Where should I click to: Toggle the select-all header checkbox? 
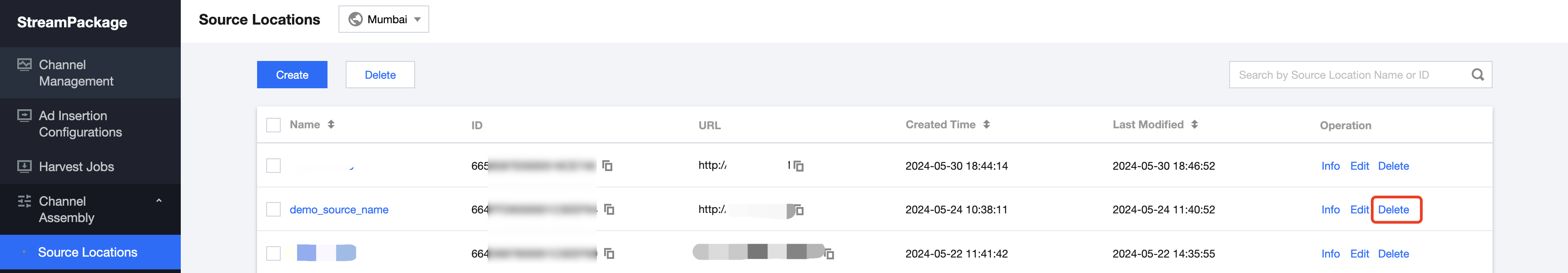[273, 125]
